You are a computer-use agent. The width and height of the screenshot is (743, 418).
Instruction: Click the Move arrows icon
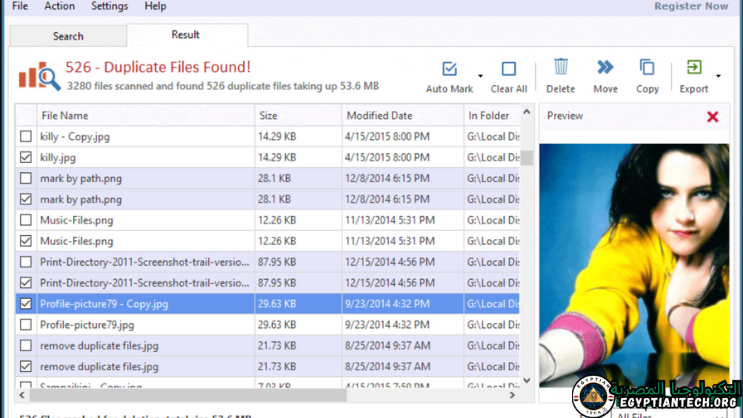point(605,67)
